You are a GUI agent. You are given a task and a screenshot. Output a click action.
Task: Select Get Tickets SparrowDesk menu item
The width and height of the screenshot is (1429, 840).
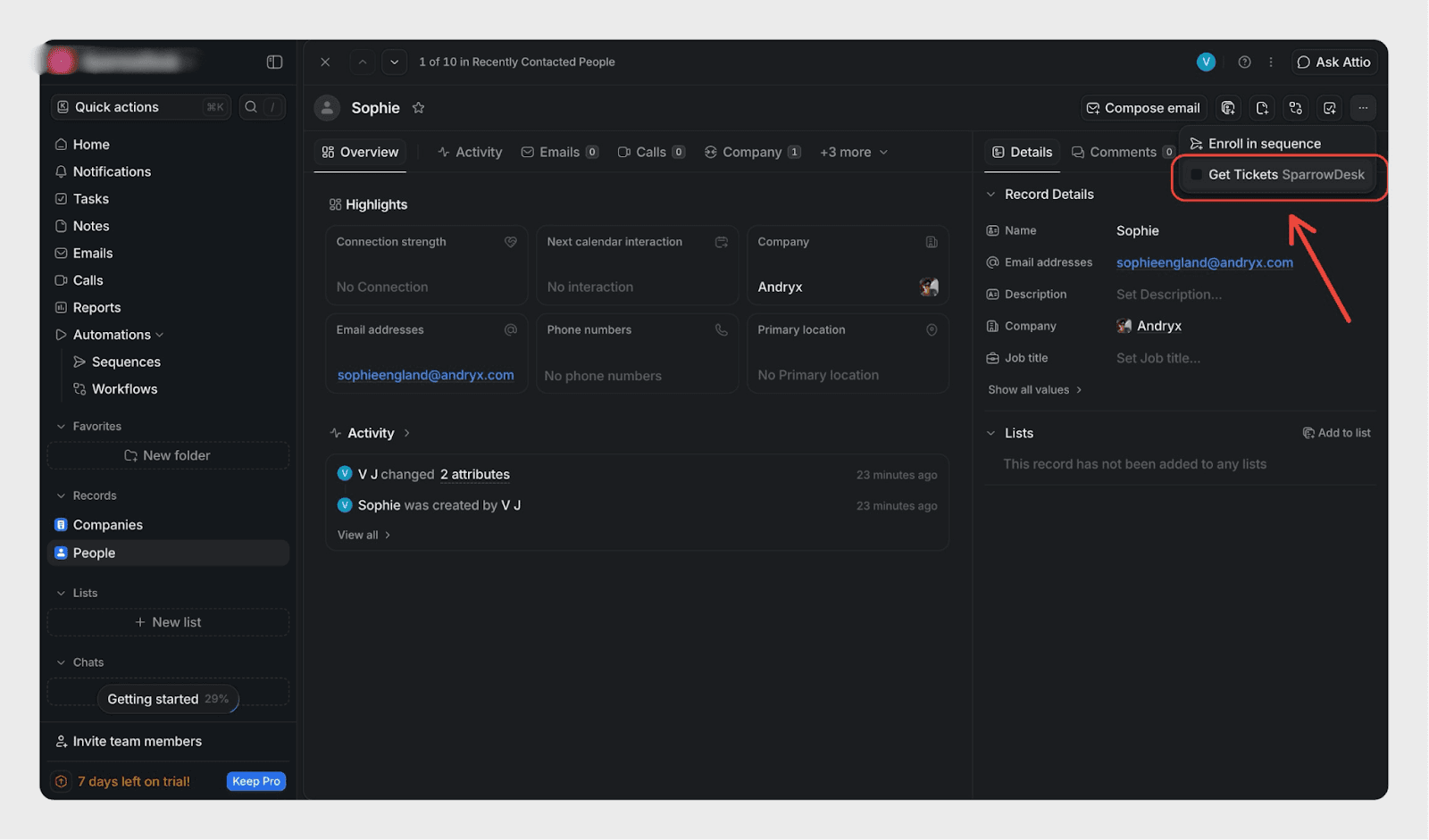1285,175
